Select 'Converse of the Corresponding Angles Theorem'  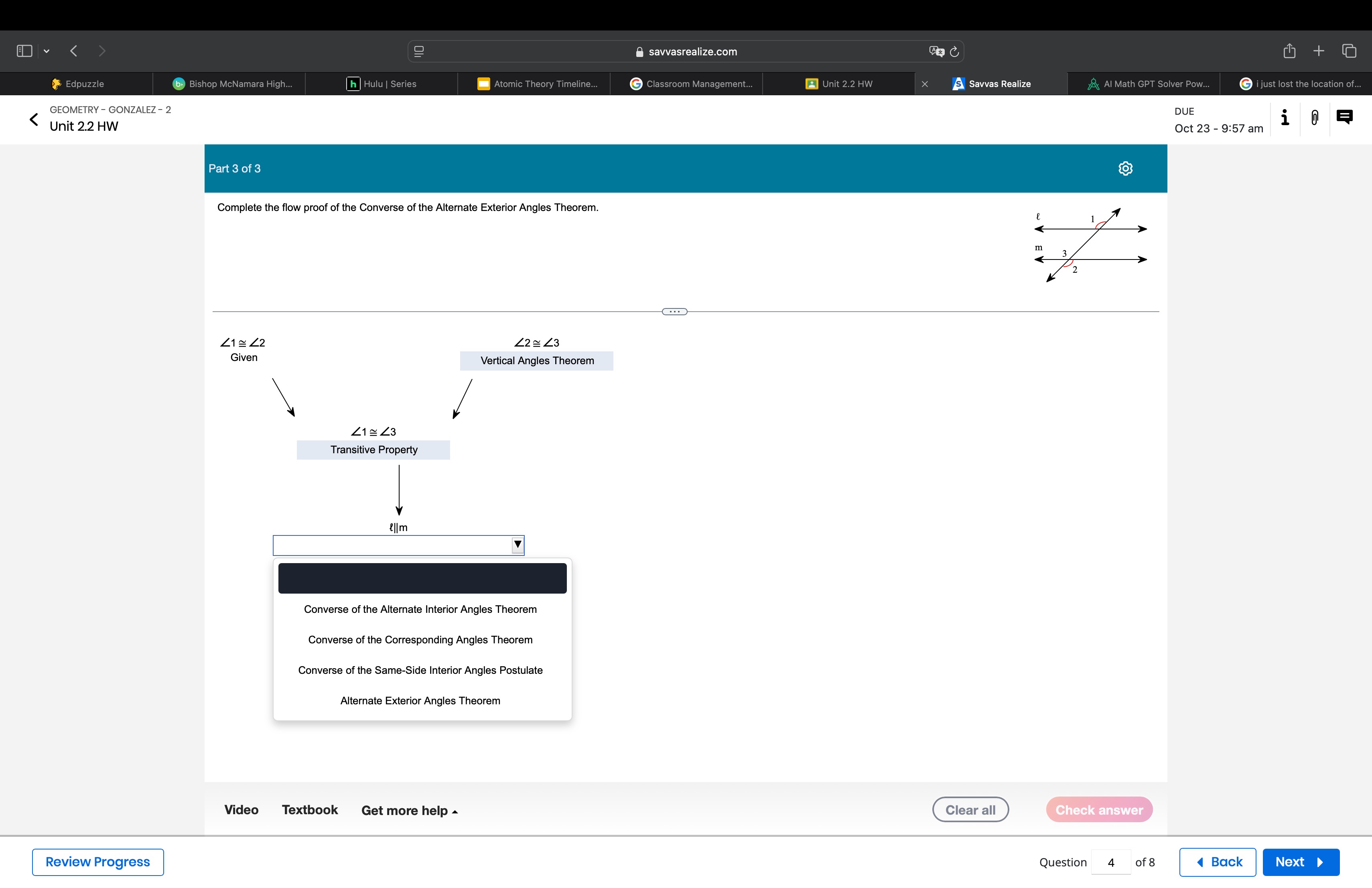pos(421,639)
